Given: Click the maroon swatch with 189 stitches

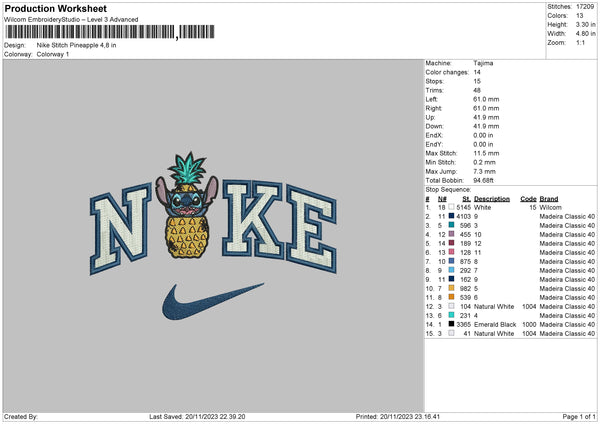Looking at the screenshot, I should [452, 243].
